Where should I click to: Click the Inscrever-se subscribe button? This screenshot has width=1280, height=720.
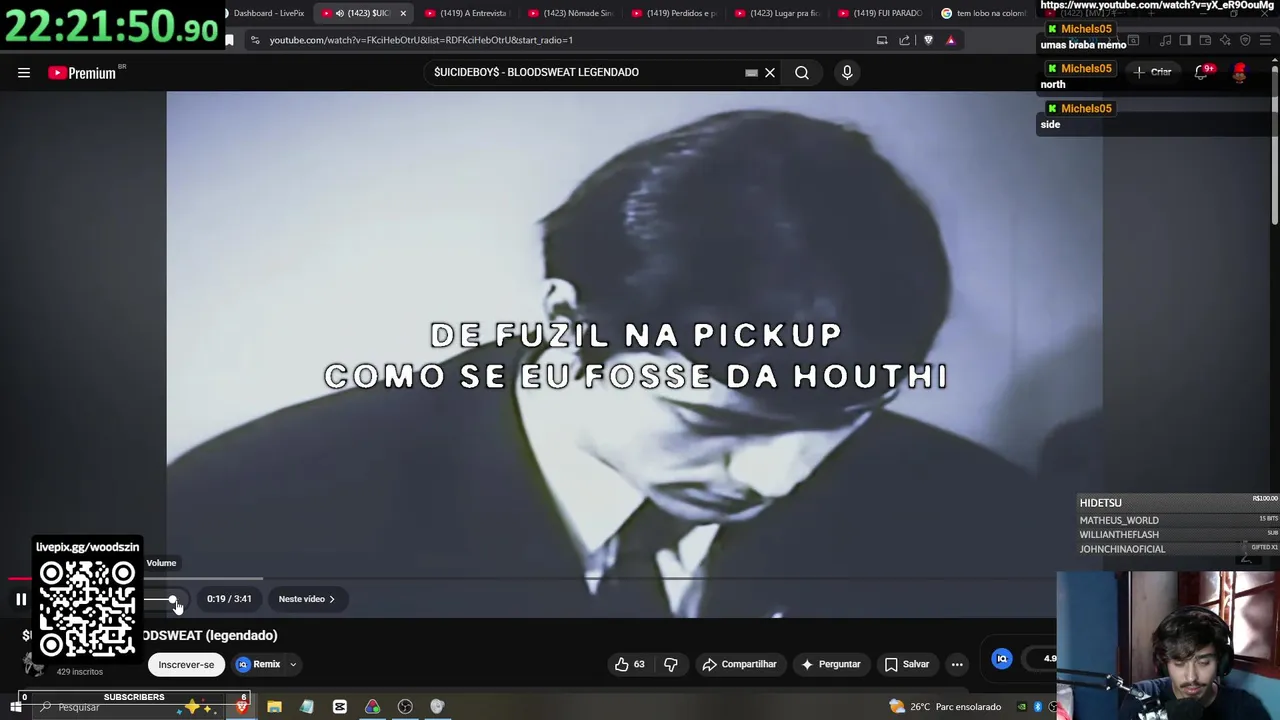pyautogui.click(x=186, y=664)
